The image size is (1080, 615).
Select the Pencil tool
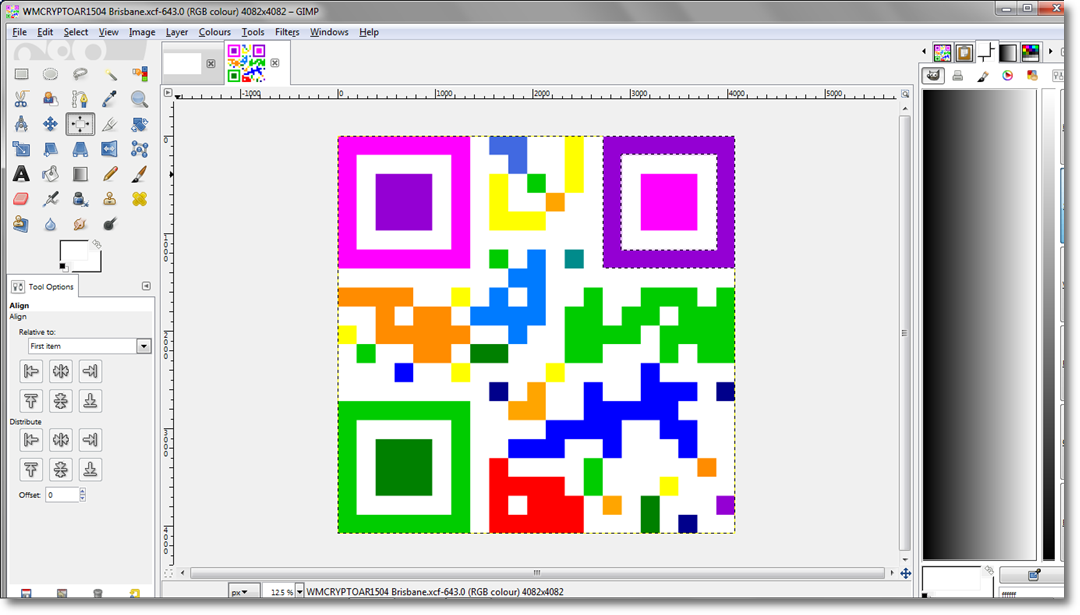point(110,174)
